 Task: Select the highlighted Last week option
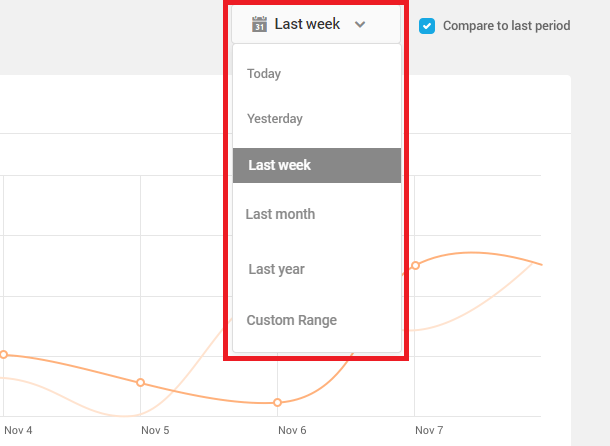pyautogui.click(x=317, y=165)
